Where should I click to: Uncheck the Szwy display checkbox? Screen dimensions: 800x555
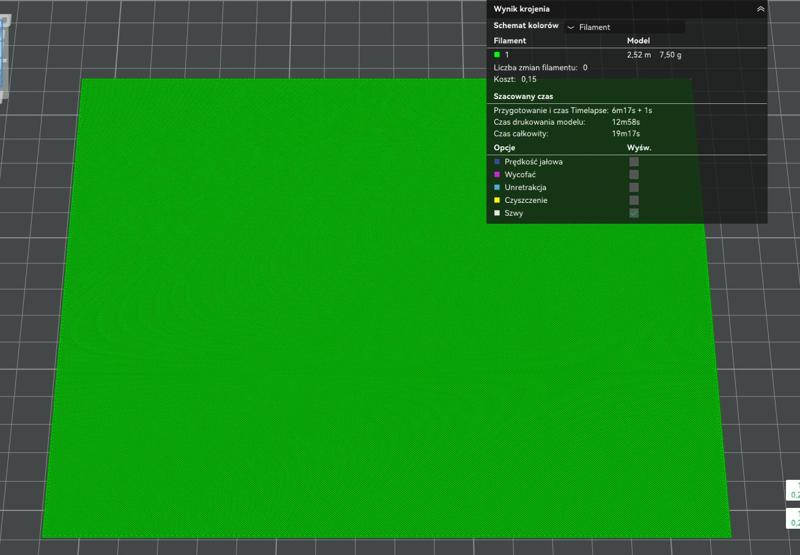click(x=634, y=213)
